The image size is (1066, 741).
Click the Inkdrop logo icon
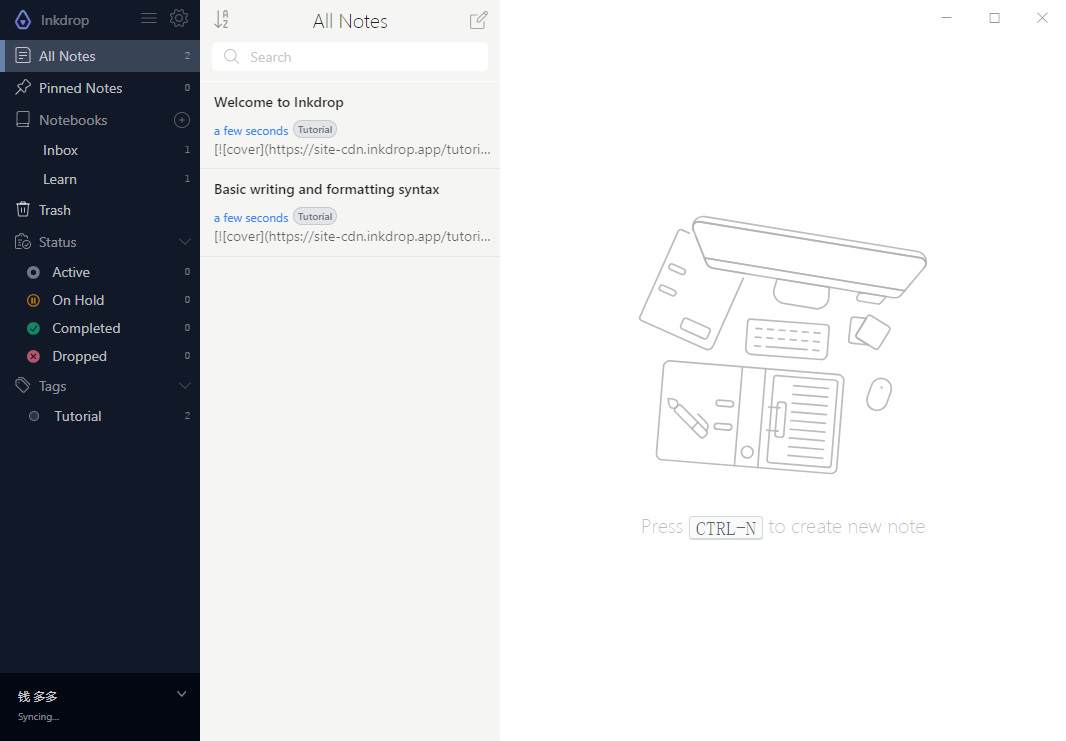[x=22, y=20]
